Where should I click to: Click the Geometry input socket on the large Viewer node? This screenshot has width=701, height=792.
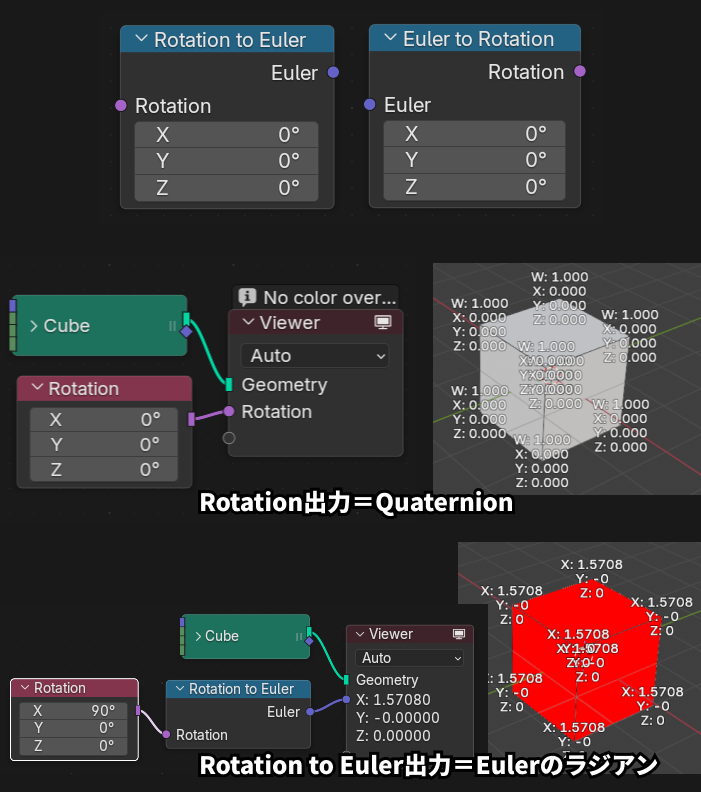tap(229, 385)
